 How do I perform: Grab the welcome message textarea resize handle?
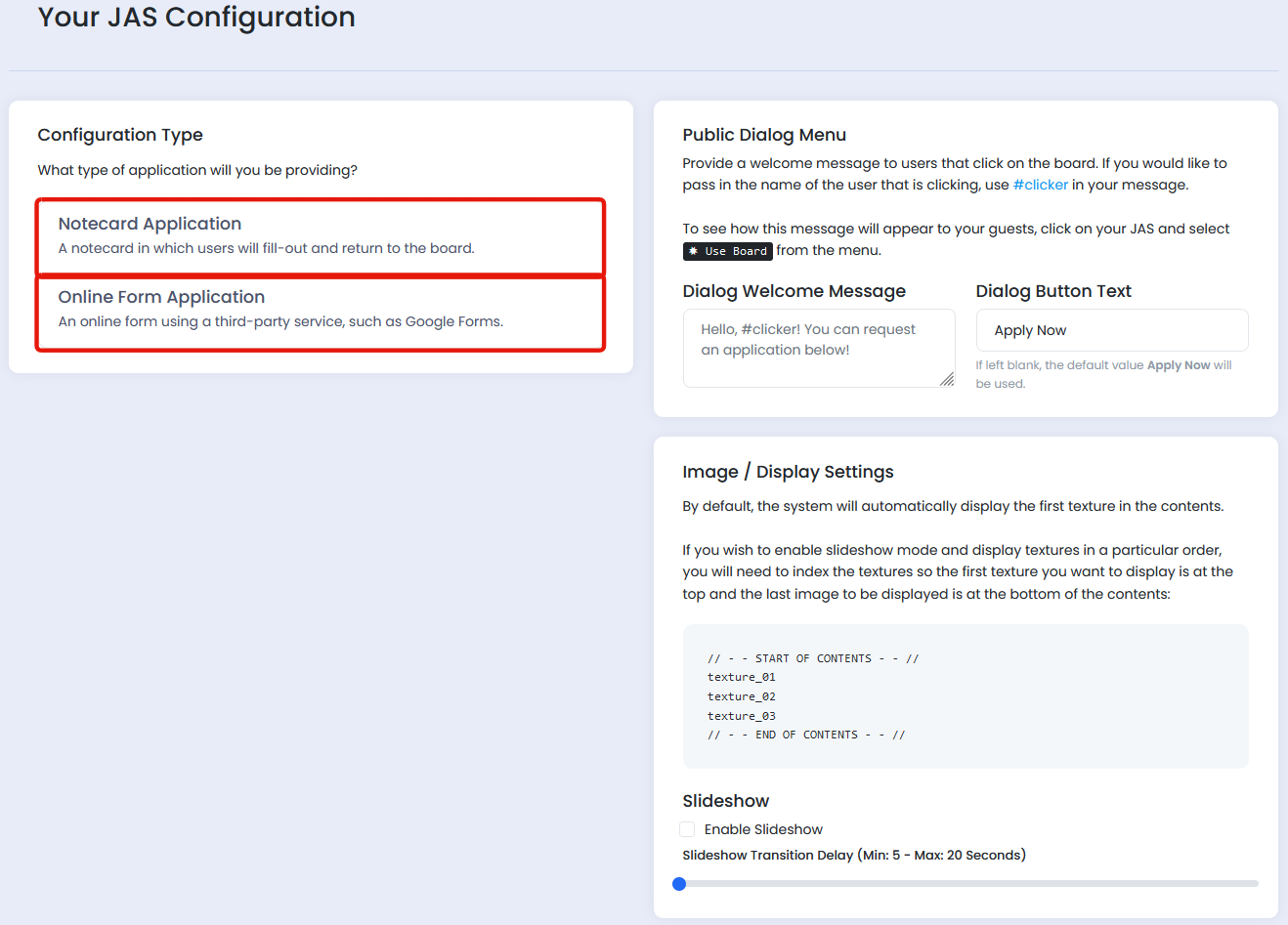point(947,379)
